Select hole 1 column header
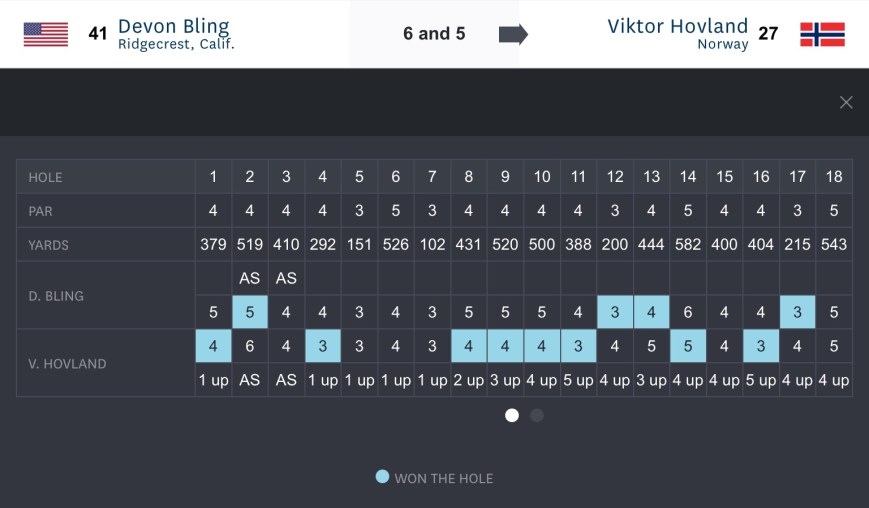869x508 pixels. (x=213, y=177)
